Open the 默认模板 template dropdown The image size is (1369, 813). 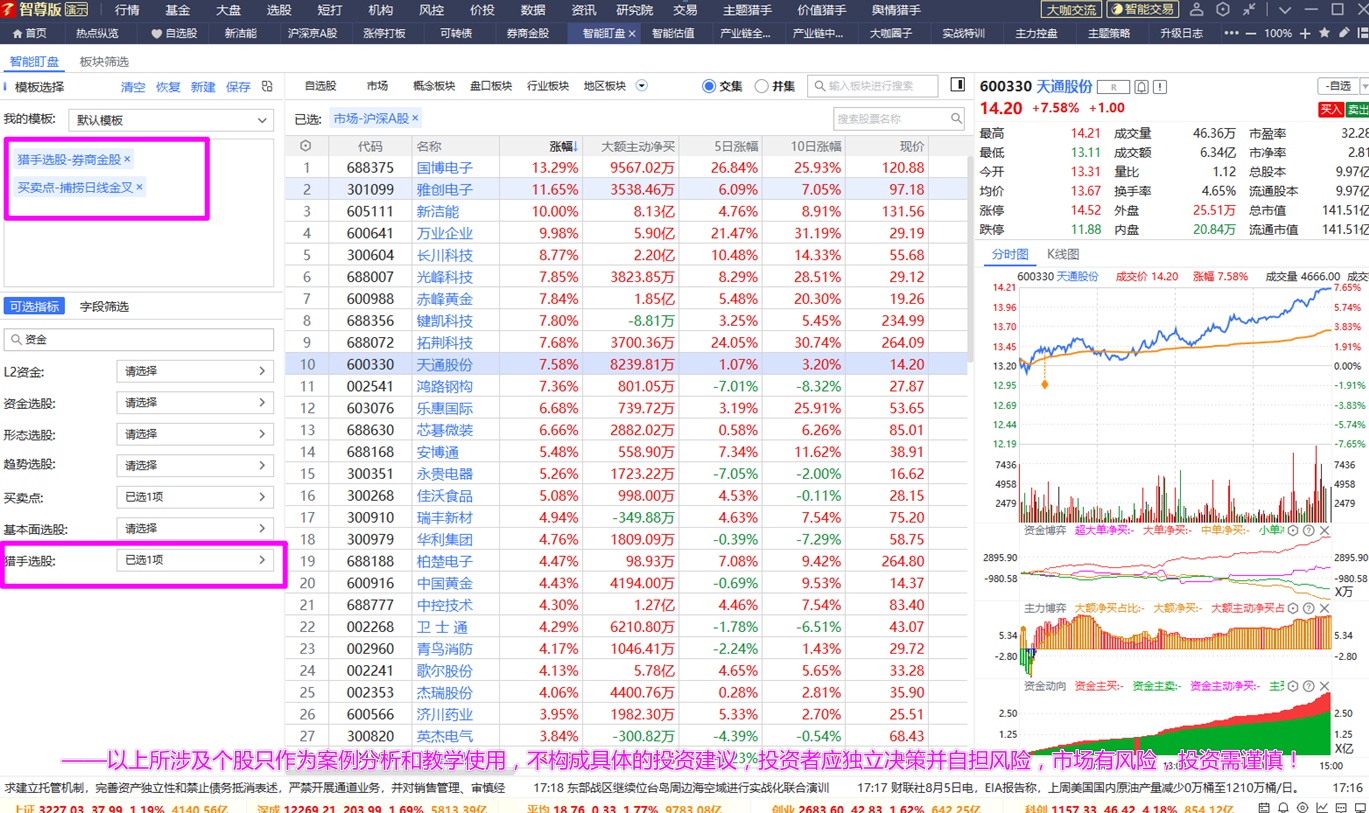pos(171,120)
